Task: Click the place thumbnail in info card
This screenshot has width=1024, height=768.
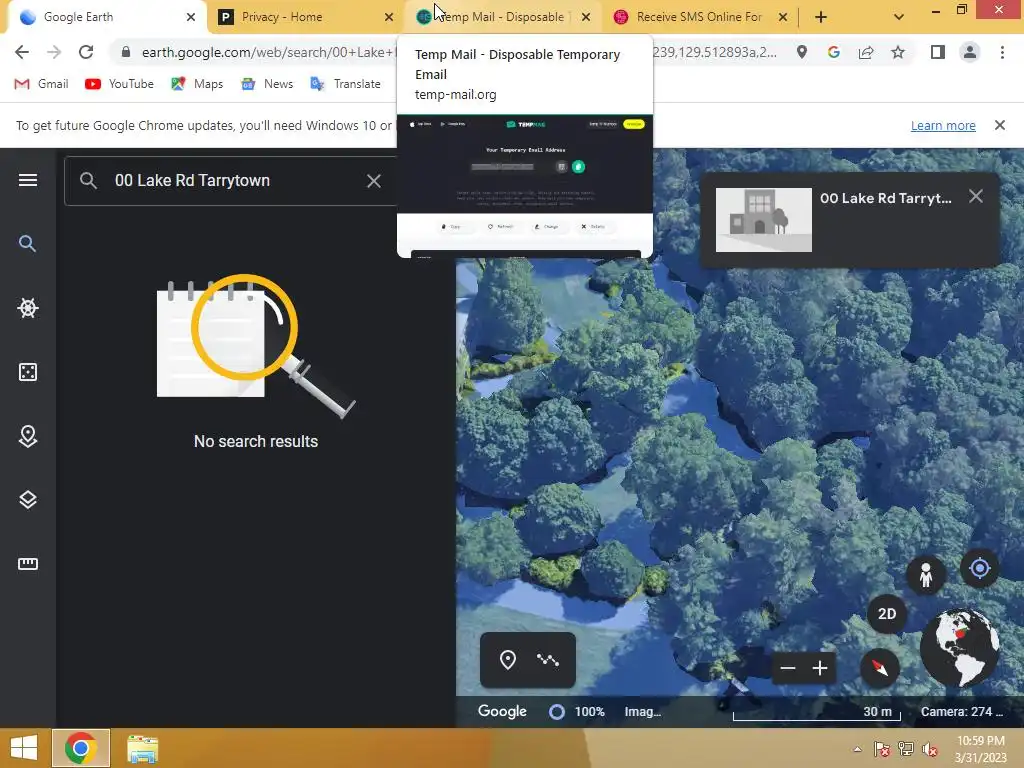Action: coord(763,220)
